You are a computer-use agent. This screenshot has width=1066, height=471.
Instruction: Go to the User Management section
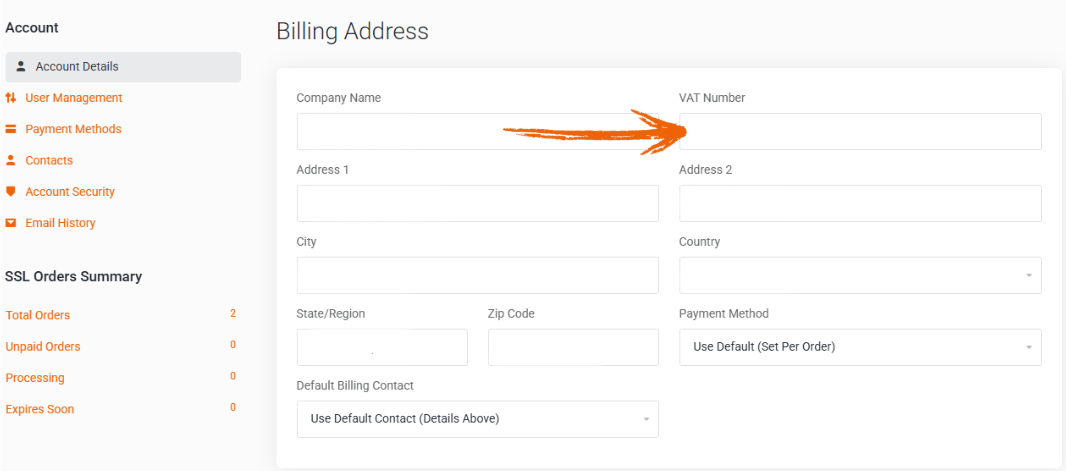tap(73, 98)
